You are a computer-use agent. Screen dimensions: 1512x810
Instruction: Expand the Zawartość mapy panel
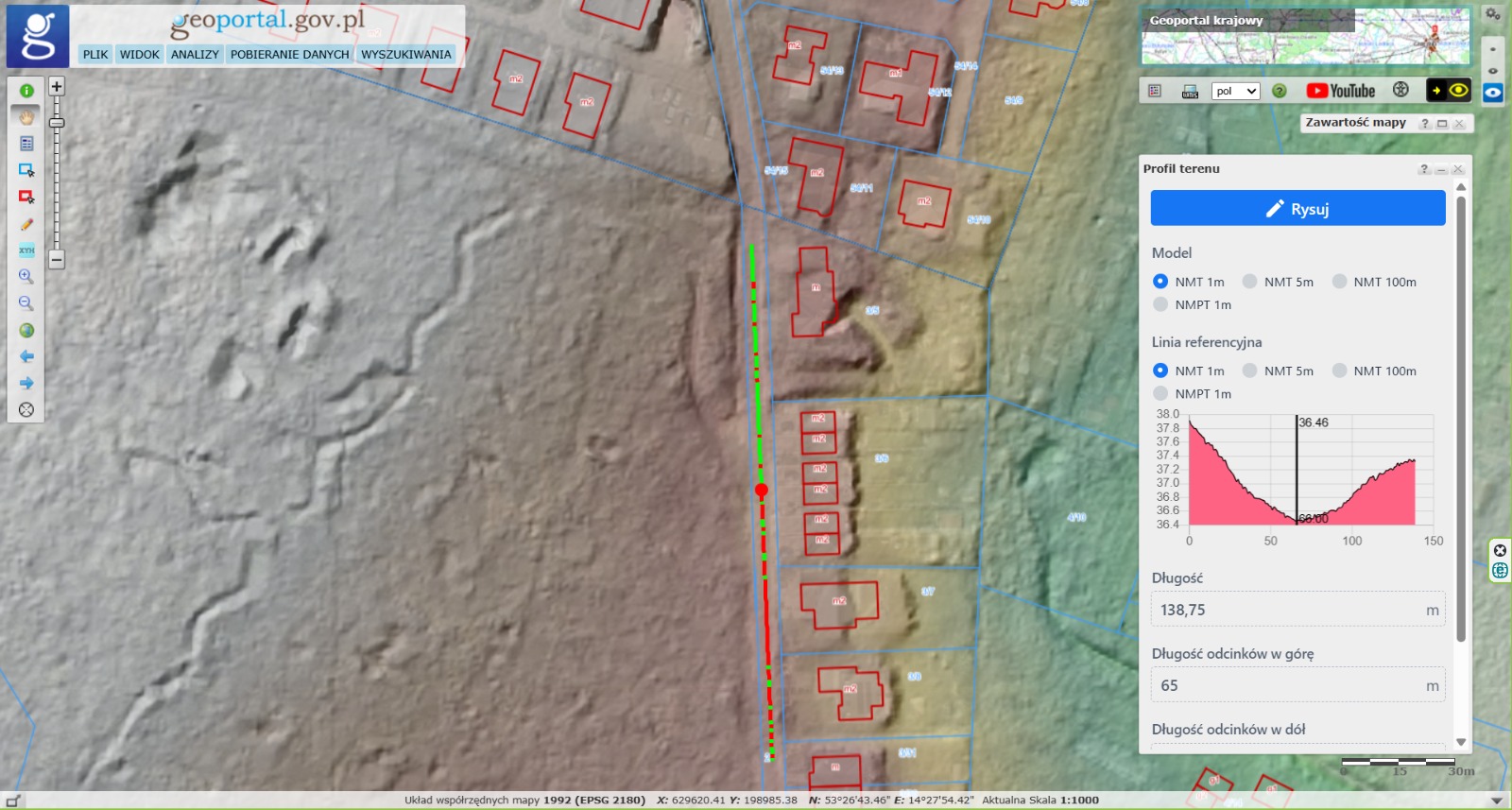[1442, 124]
